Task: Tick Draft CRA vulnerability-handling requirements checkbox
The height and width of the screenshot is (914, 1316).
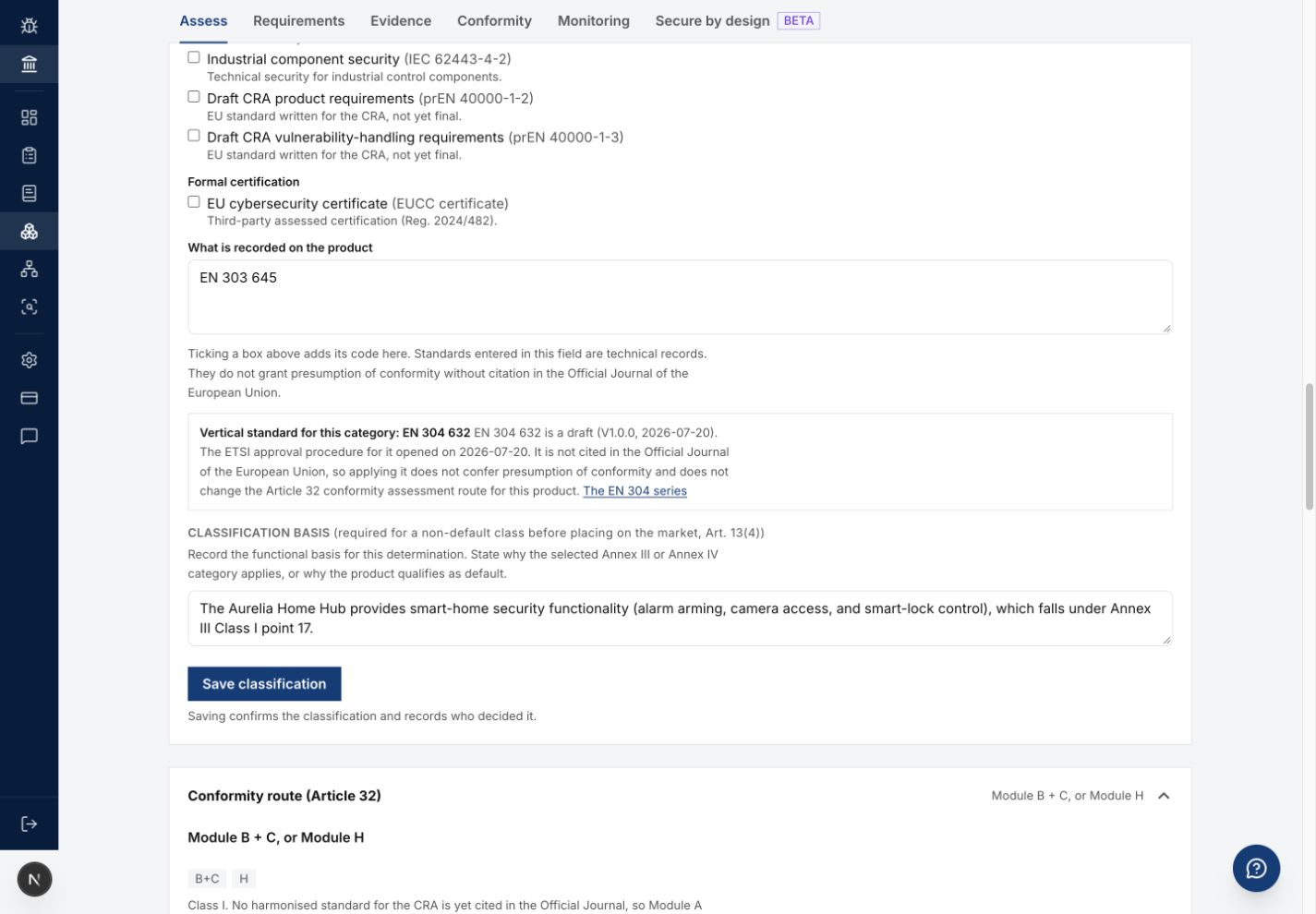Action: coord(194,136)
